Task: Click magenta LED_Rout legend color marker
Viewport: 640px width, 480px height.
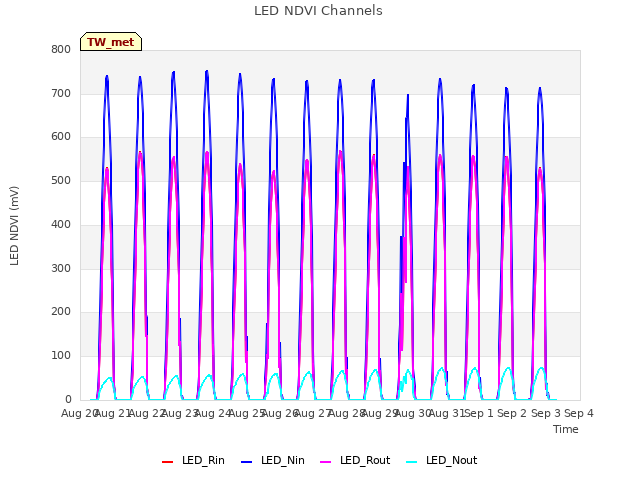Action: pyautogui.click(x=326, y=462)
